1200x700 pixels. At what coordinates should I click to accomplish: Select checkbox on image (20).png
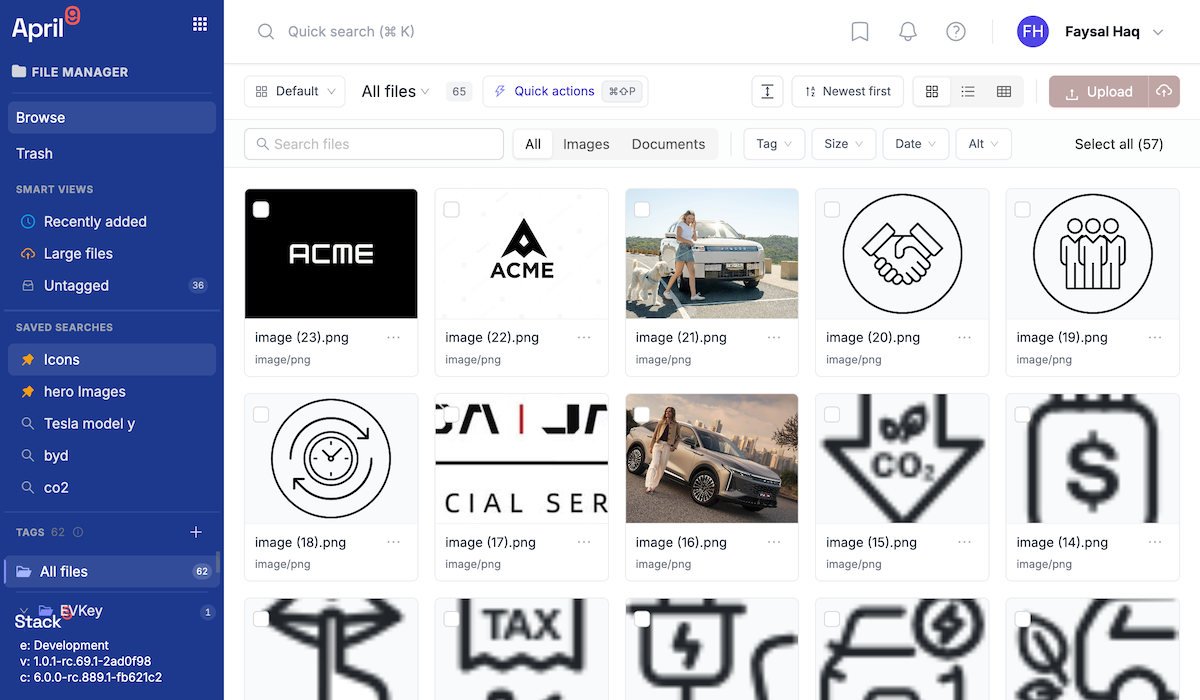point(832,209)
